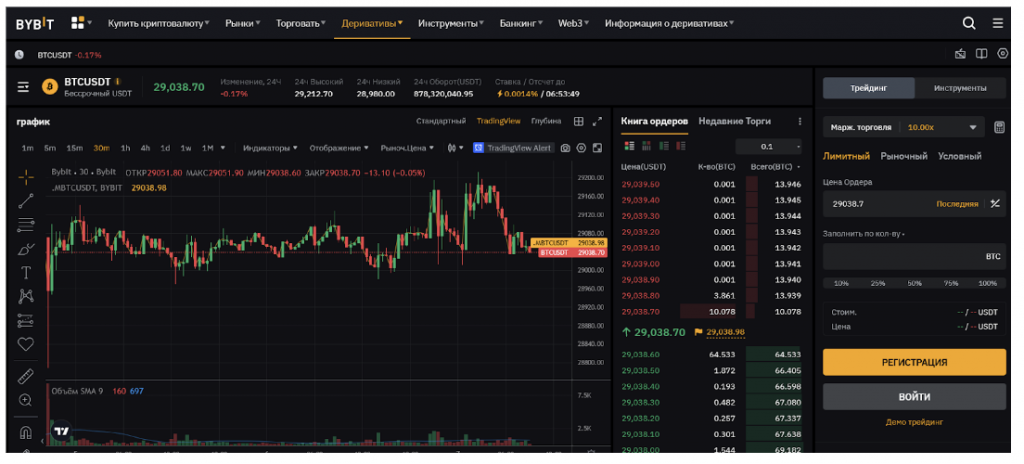Switch the chart to 15m timeframe

click(74, 148)
